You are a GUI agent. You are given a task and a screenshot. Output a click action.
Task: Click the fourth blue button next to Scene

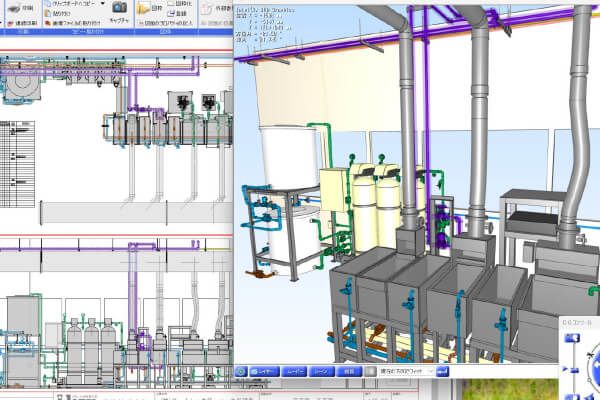[349, 371]
